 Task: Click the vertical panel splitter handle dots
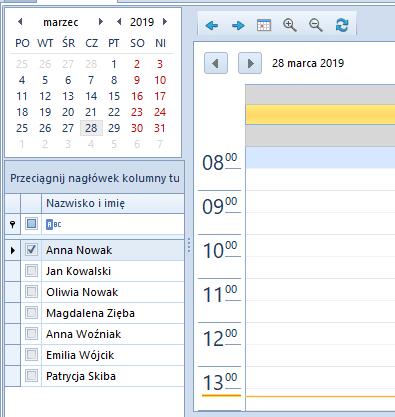pyautogui.click(x=189, y=245)
